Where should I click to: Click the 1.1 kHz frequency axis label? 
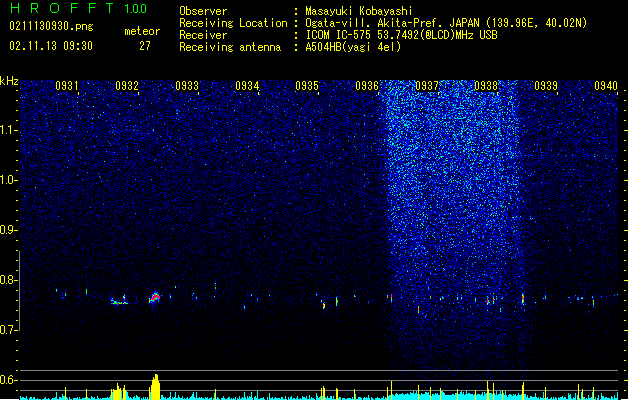tap(8, 130)
